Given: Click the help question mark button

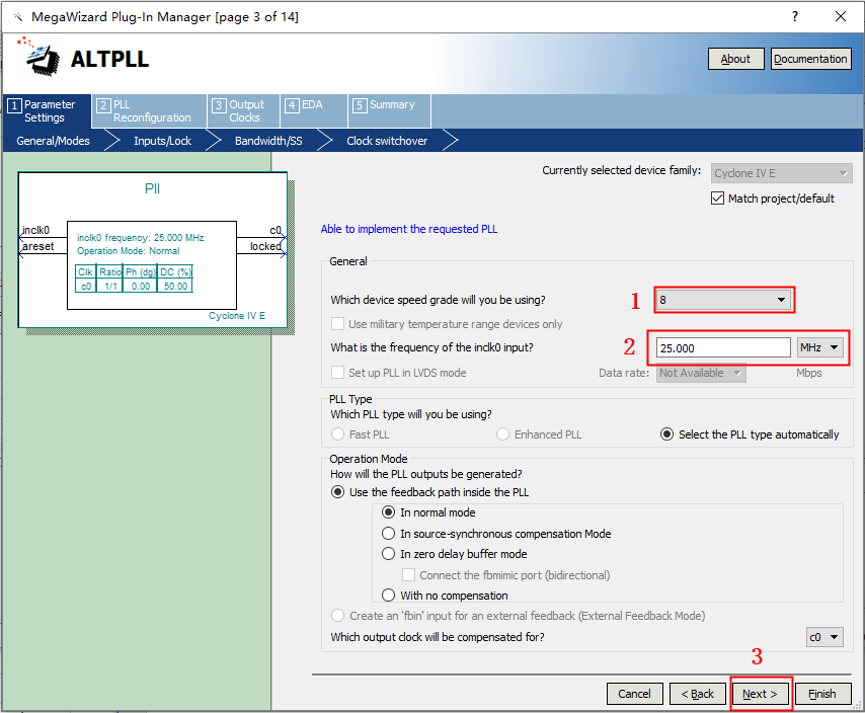Looking at the screenshot, I should [795, 17].
